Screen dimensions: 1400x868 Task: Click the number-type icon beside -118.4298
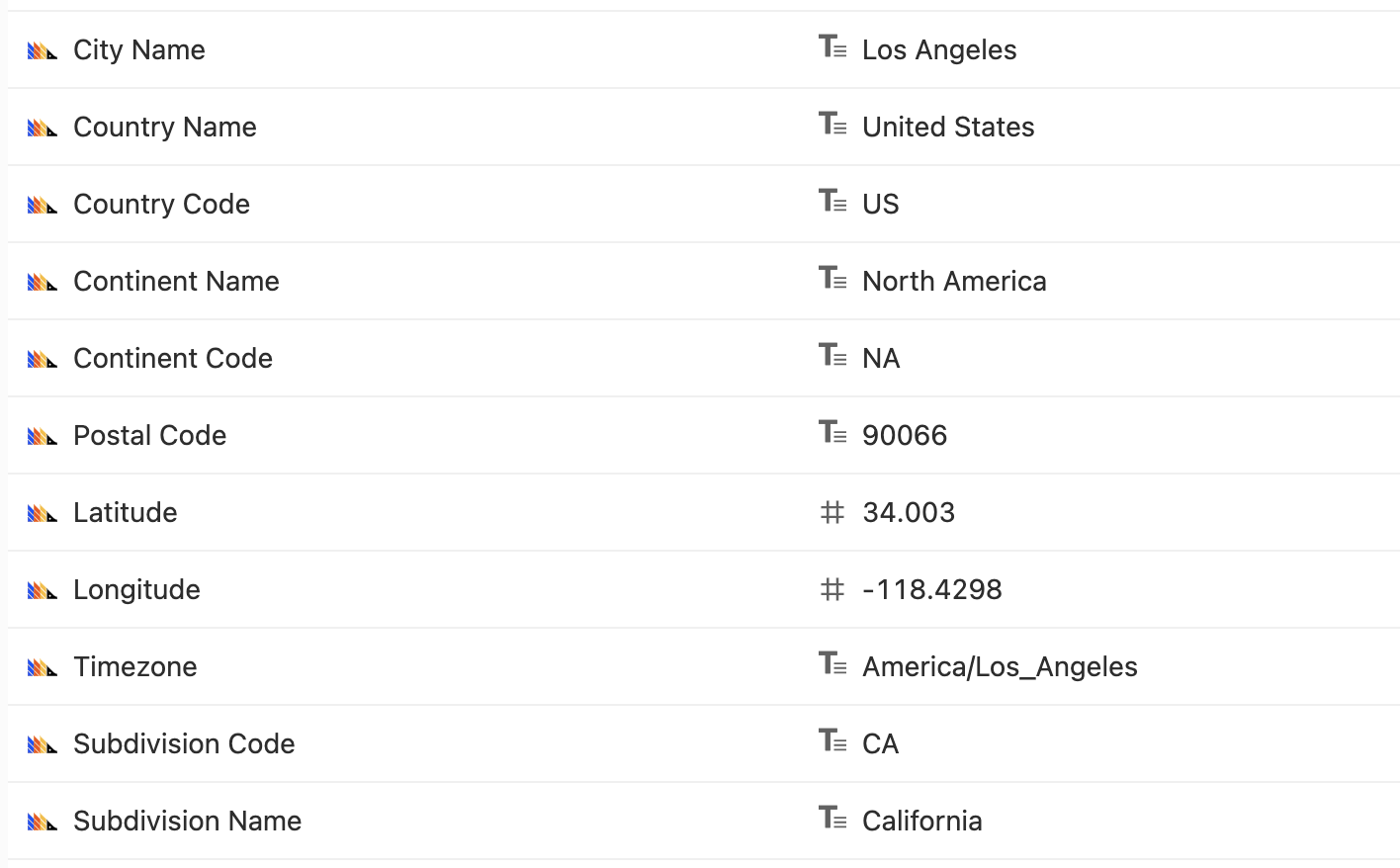tap(831, 589)
